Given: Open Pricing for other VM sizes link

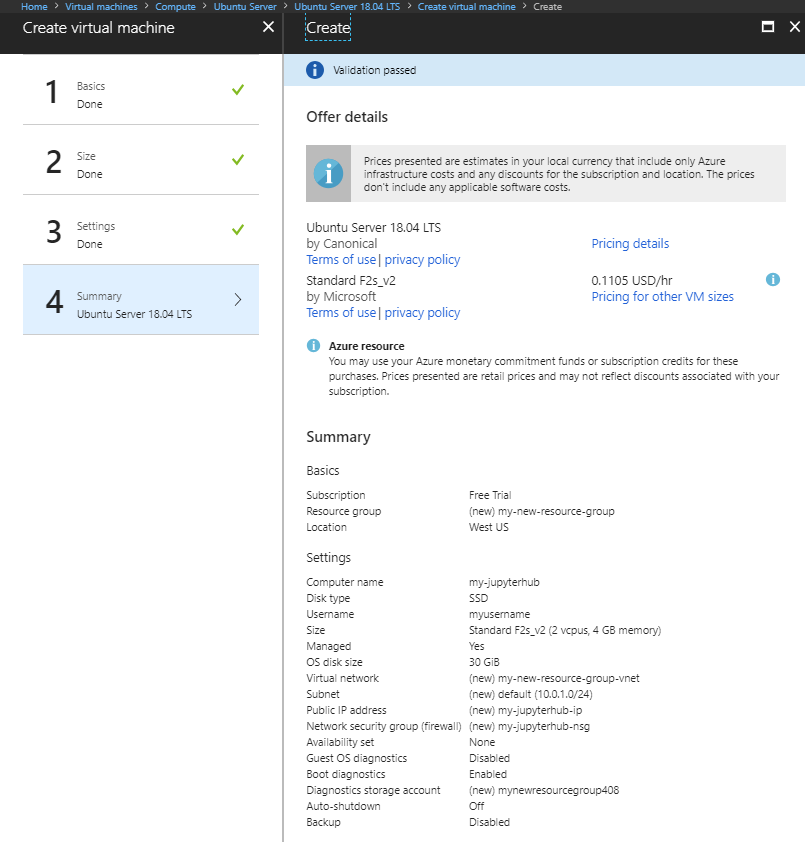Looking at the screenshot, I should click(662, 297).
